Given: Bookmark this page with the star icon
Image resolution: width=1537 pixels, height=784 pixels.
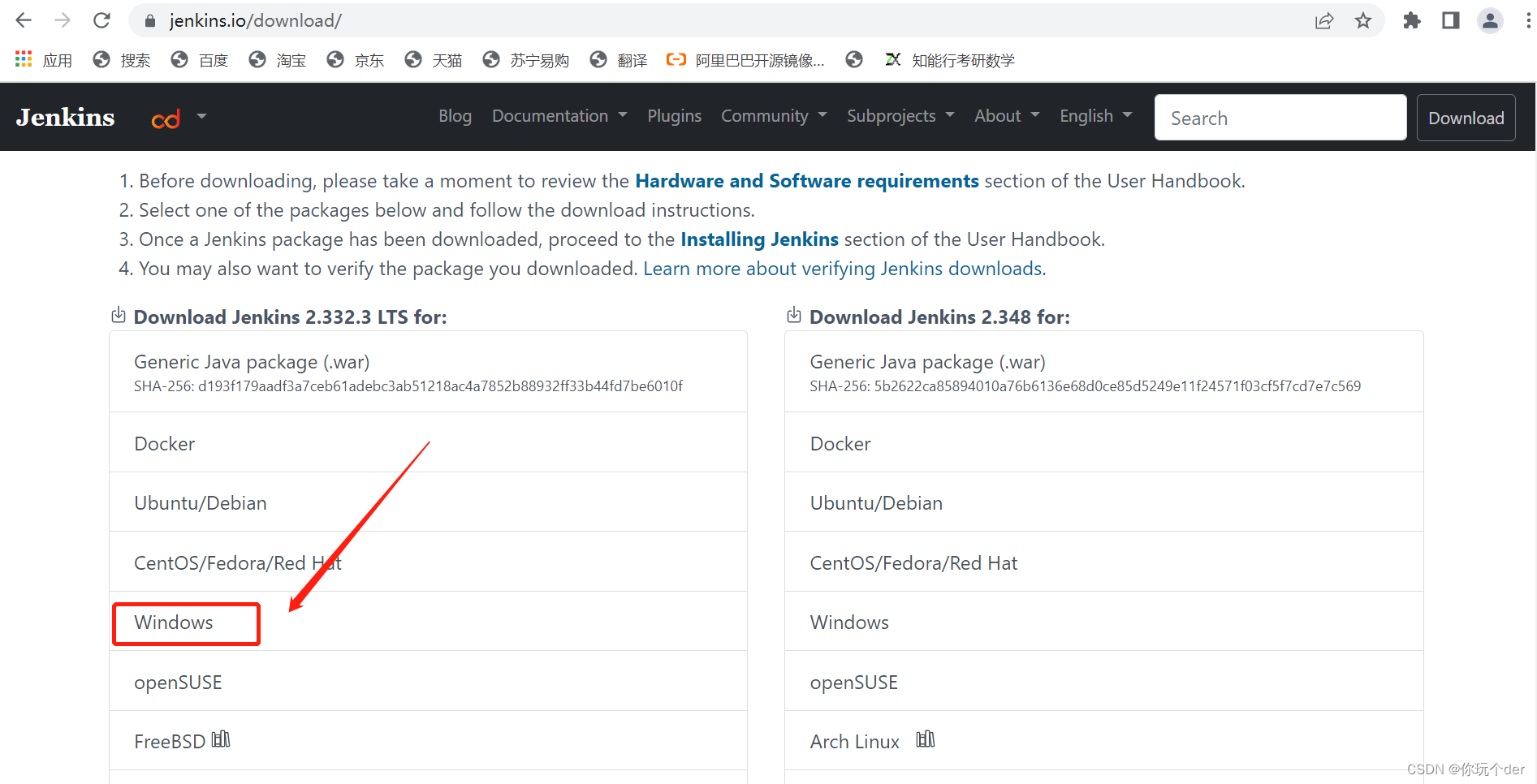Looking at the screenshot, I should click(1363, 21).
